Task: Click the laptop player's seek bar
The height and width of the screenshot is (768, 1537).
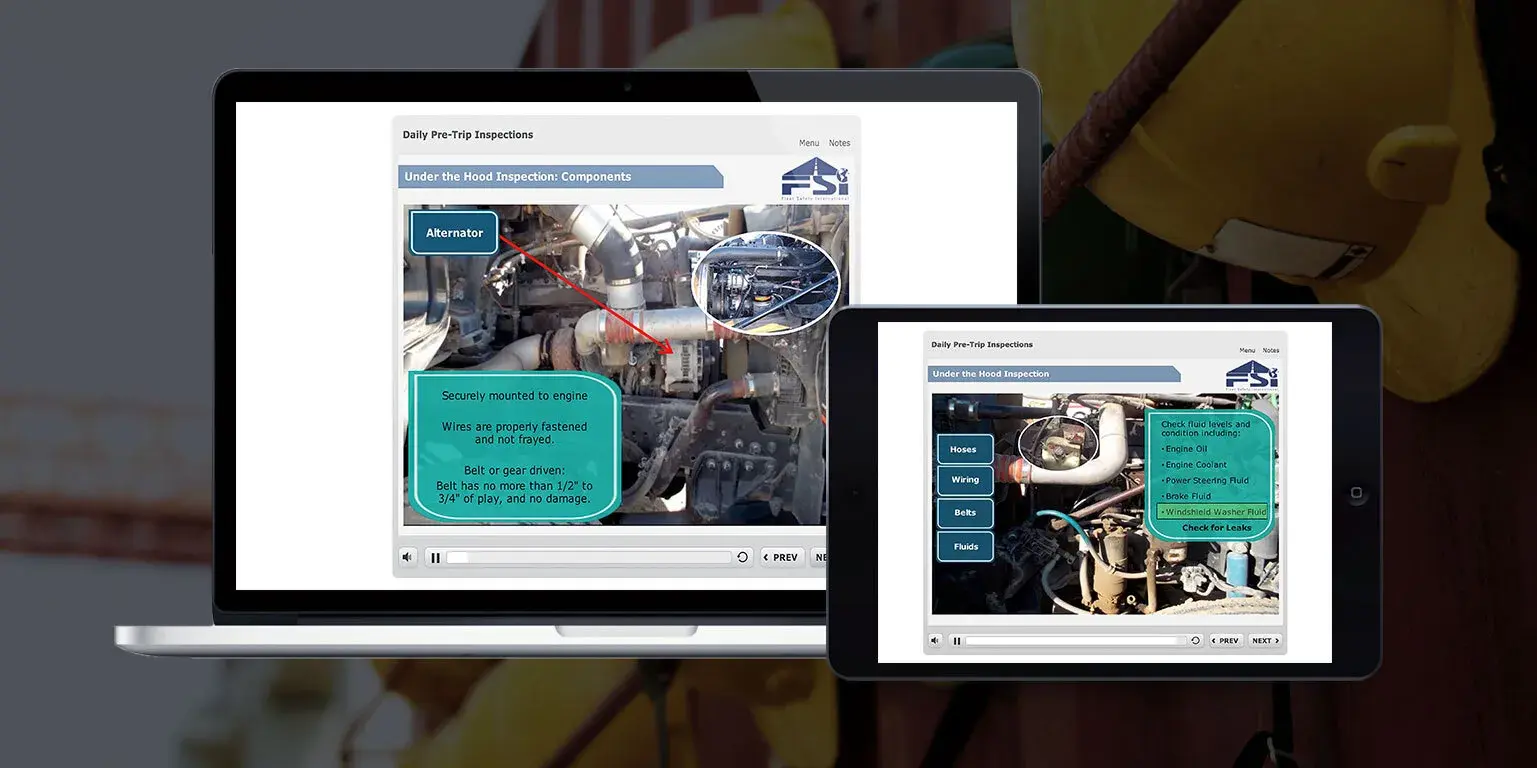Action: [589, 557]
